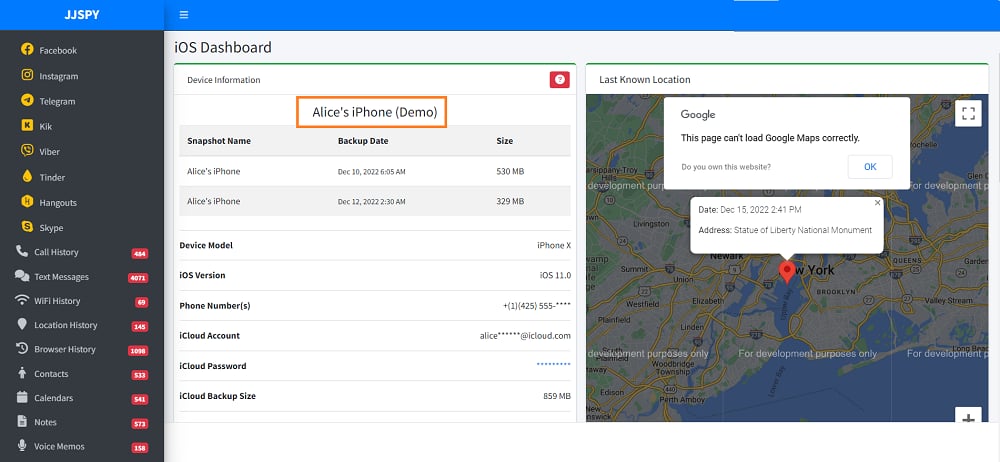The image size is (1000, 462).
Task: Zoom in on the map with plus button
Action: pyautogui.click(x=968, y=417)
